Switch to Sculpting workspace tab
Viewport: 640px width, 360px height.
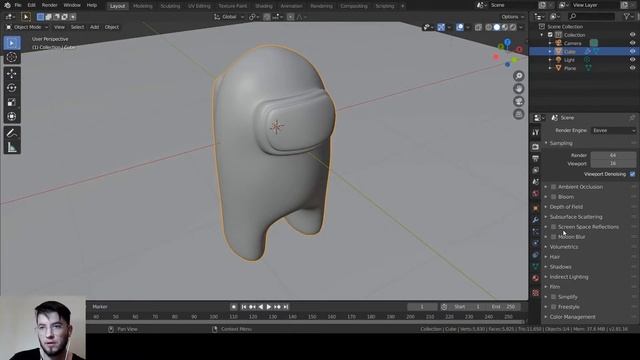170,6
